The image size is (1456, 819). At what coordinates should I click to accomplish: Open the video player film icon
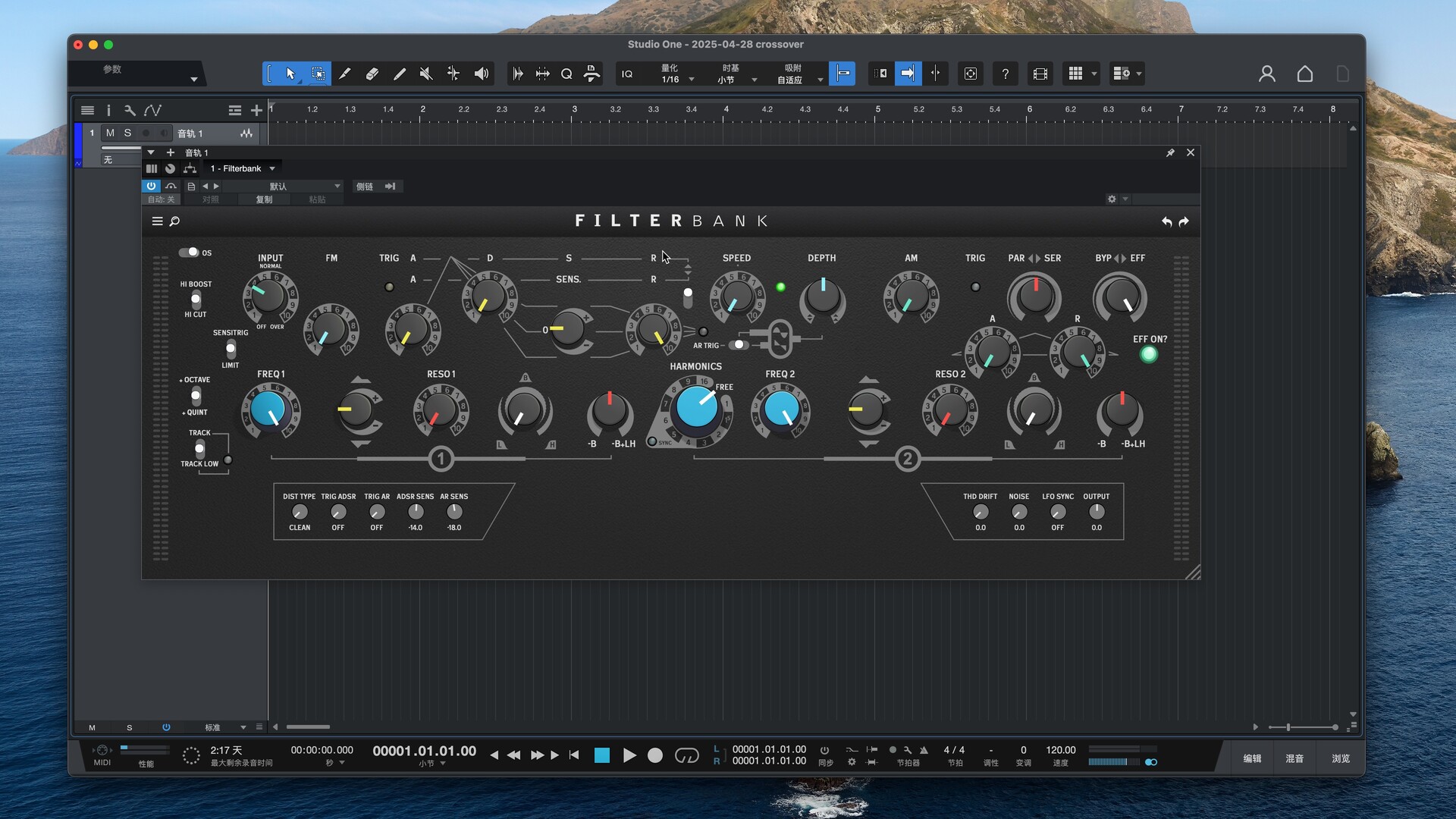[x=1040, y=74]
